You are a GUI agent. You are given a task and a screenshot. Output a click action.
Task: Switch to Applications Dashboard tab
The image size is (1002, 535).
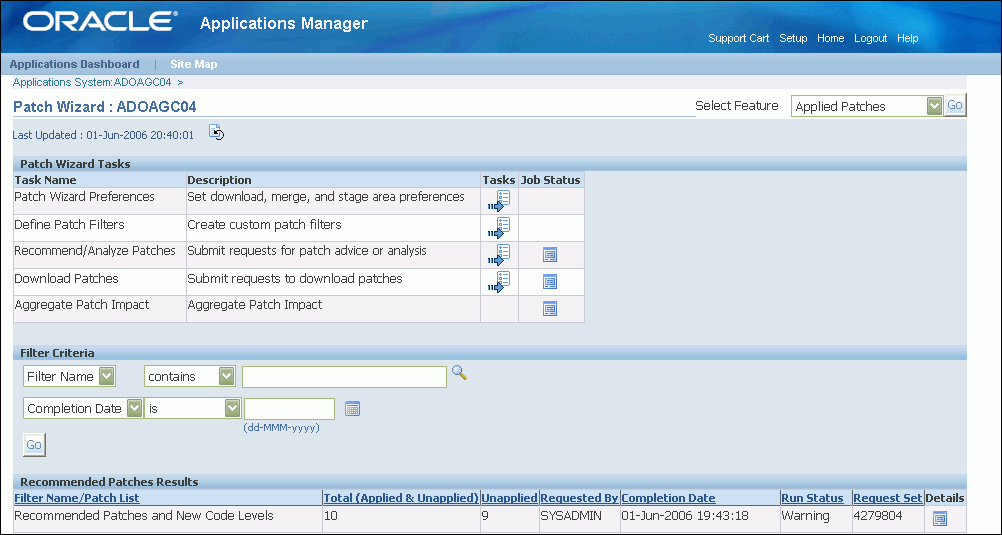[x=74, y=64]
